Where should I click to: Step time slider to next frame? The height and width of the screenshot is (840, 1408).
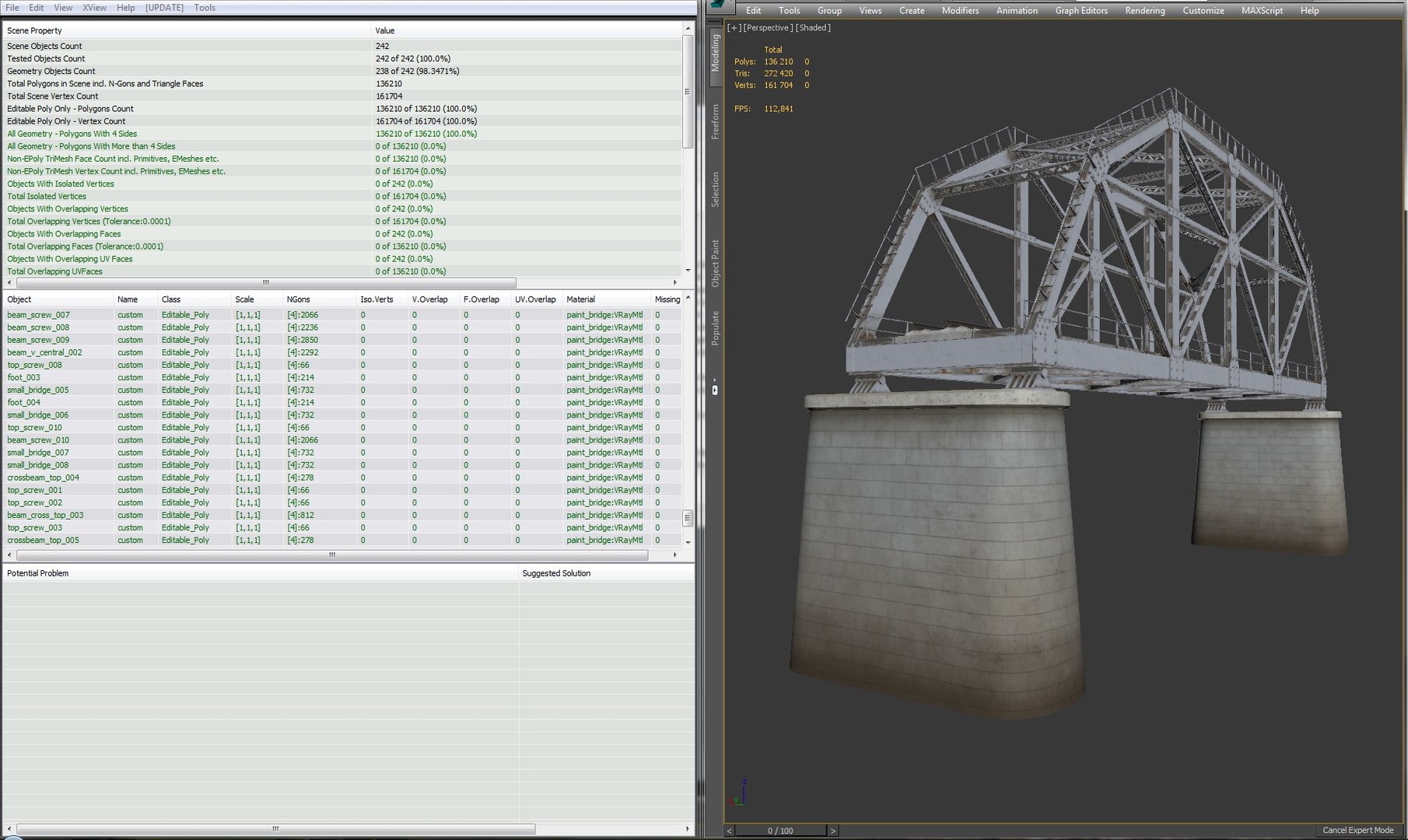[832, 831]
